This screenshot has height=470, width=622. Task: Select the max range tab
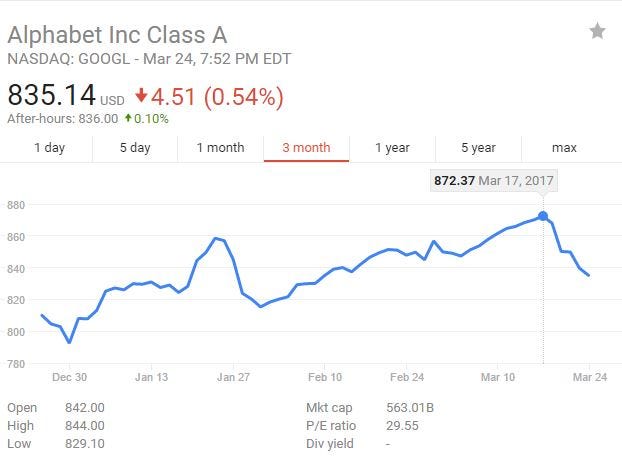564,148
